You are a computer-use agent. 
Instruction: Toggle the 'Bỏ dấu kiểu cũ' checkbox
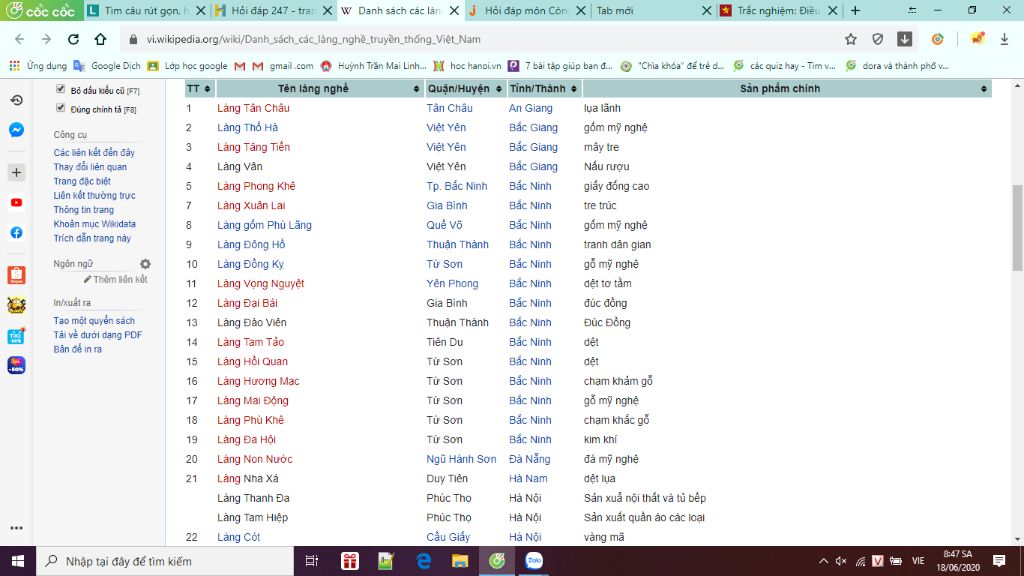pyautogui.click(x=61, y=89)
